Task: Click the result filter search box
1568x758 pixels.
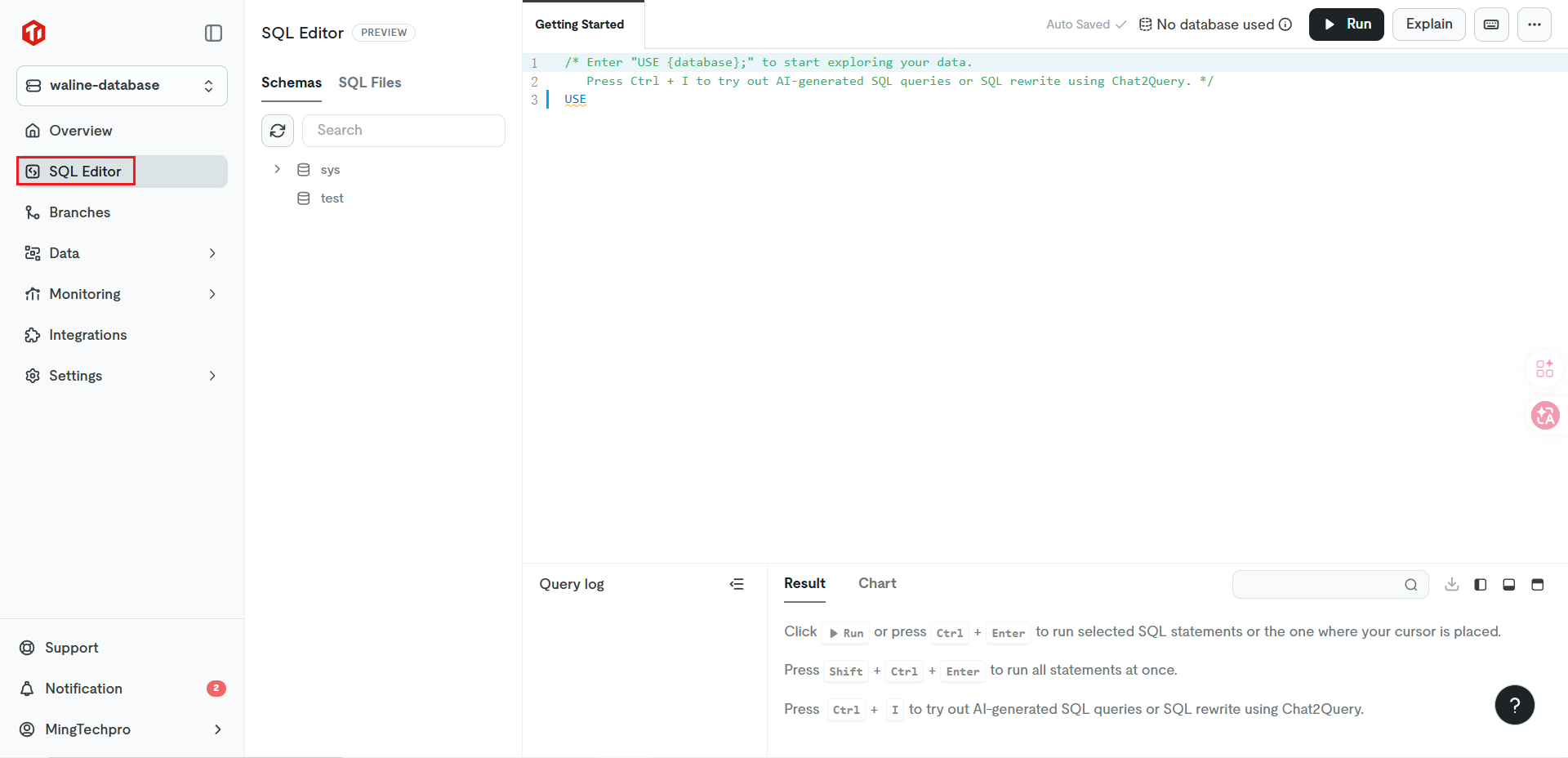Action: click(1330, 585)
